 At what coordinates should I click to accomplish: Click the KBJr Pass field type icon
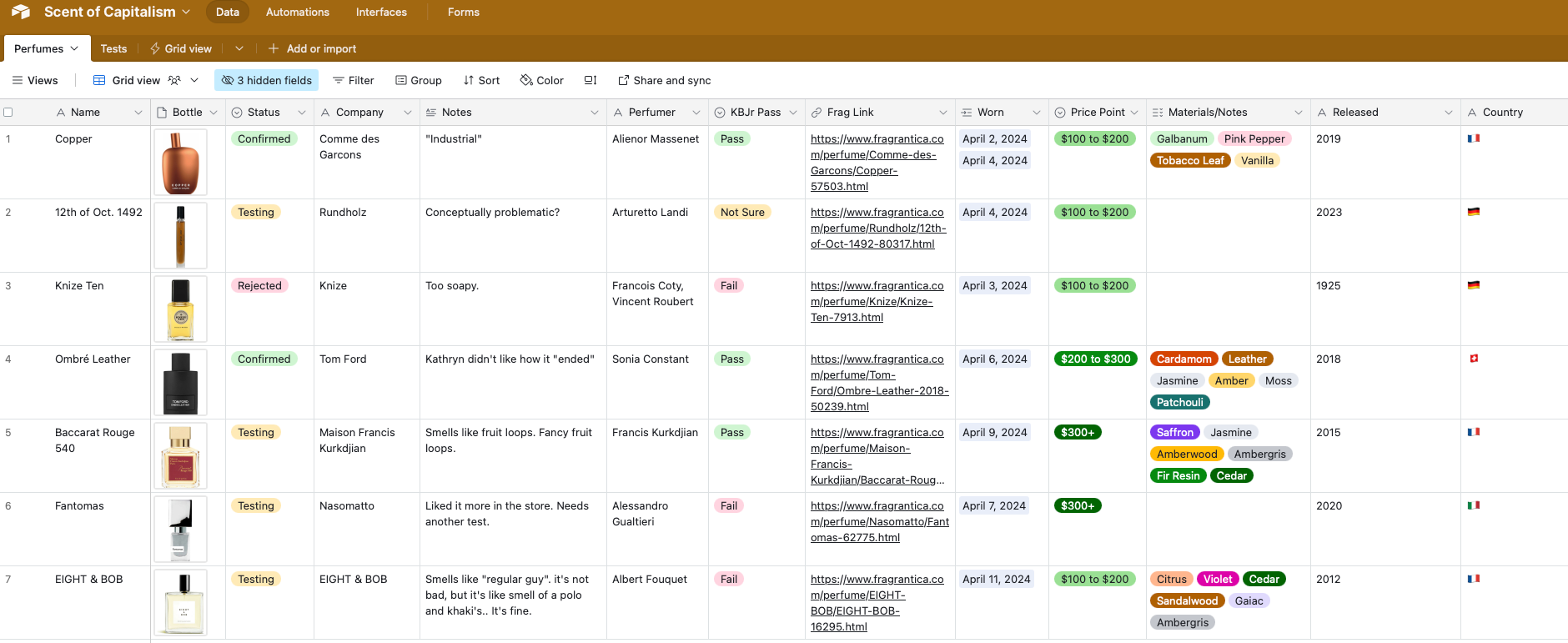[x=720, y=112]
